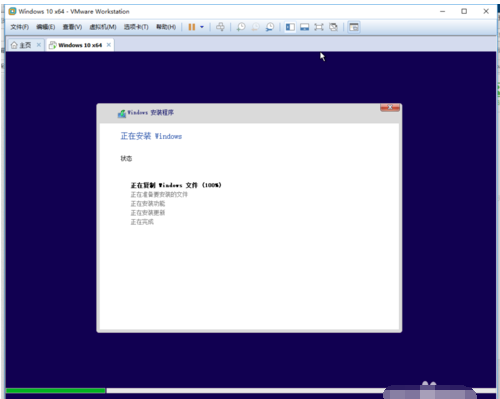
Task: Take a snapshot with the clock-plus icon
Action: coord(241,27)
